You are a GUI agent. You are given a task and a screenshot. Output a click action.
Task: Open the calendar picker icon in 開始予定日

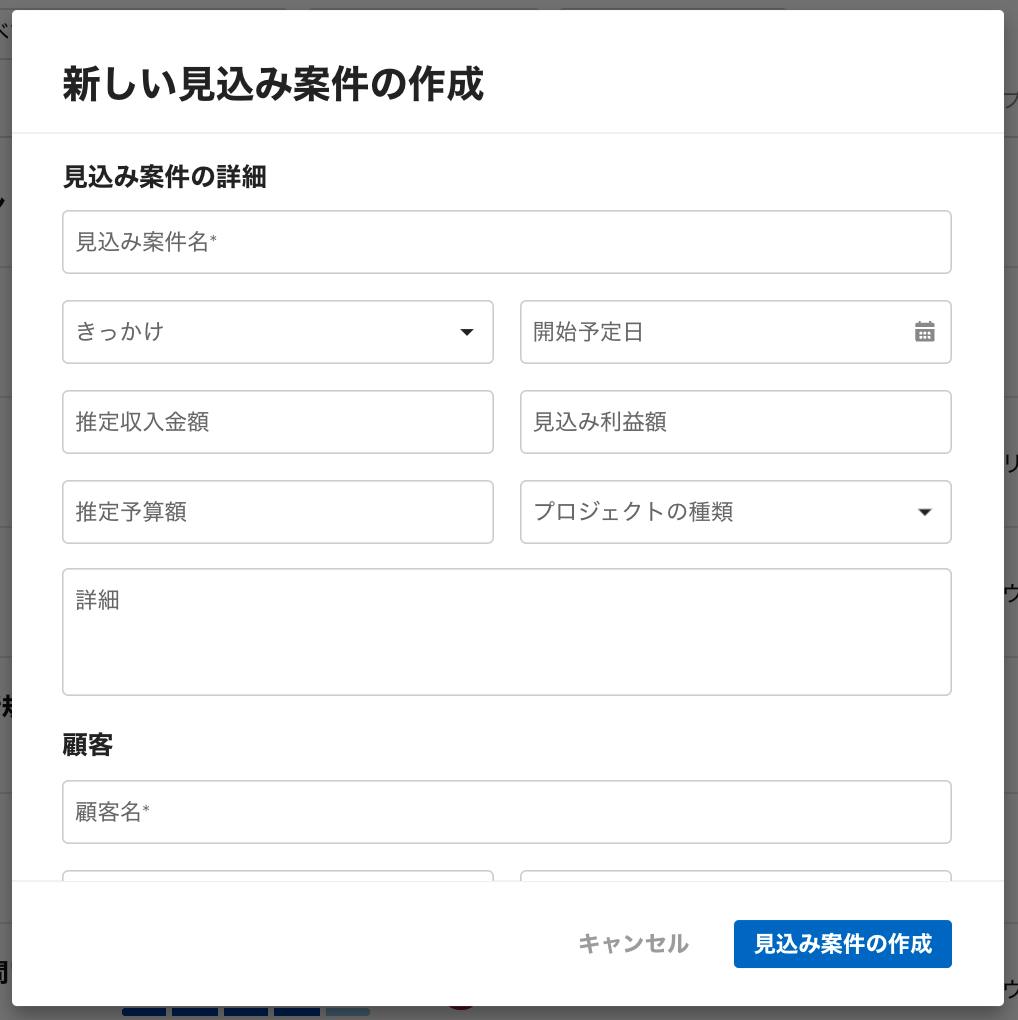point(924,332)
